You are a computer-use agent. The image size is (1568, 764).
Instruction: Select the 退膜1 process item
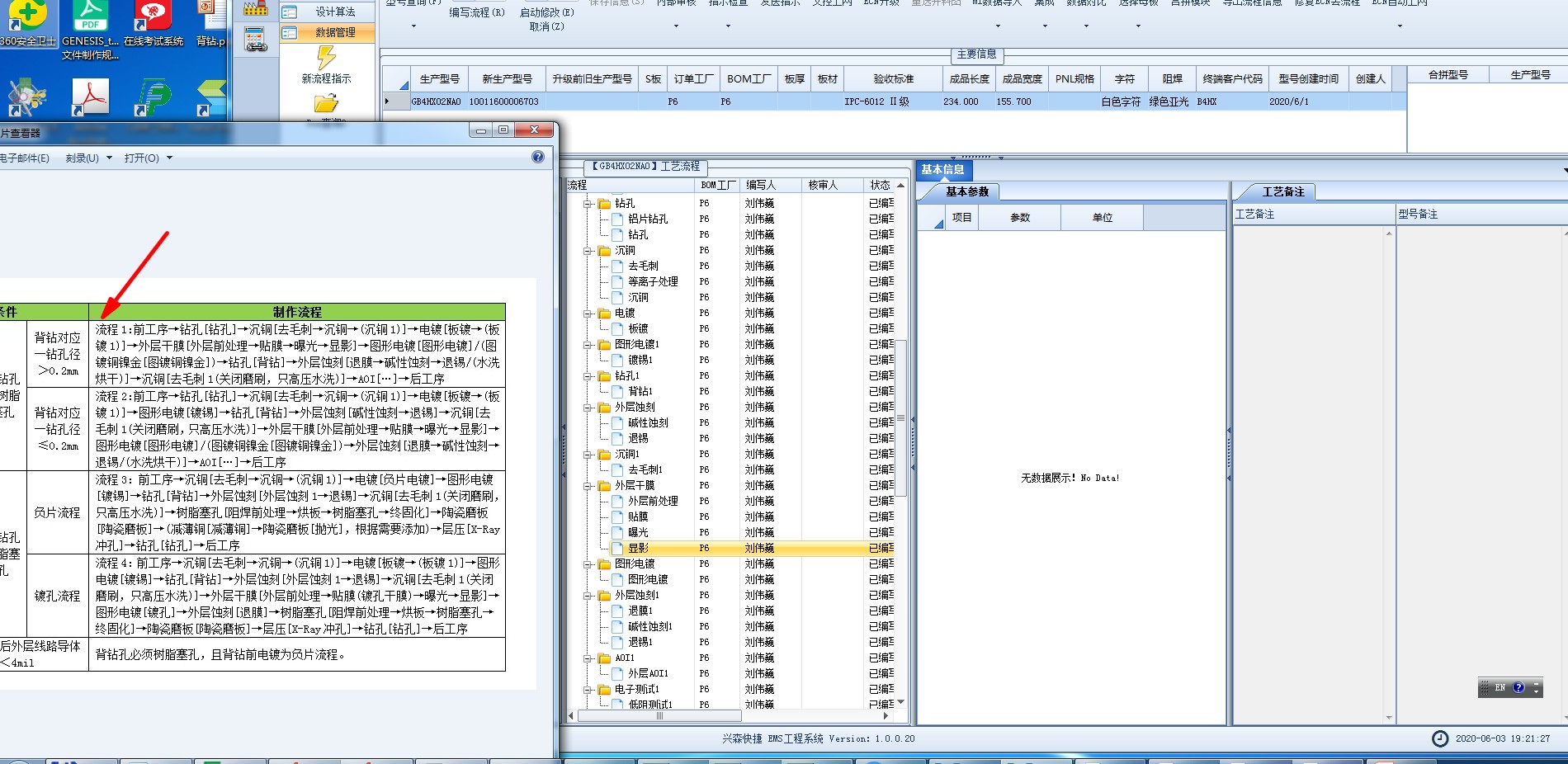pos(640,611)
